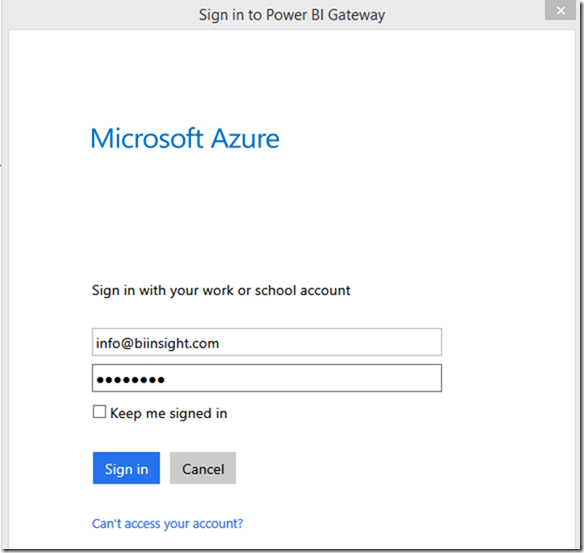Place cursor after biinsight.com in email box
Screen dimensions: 584x553
click(220, 343)
